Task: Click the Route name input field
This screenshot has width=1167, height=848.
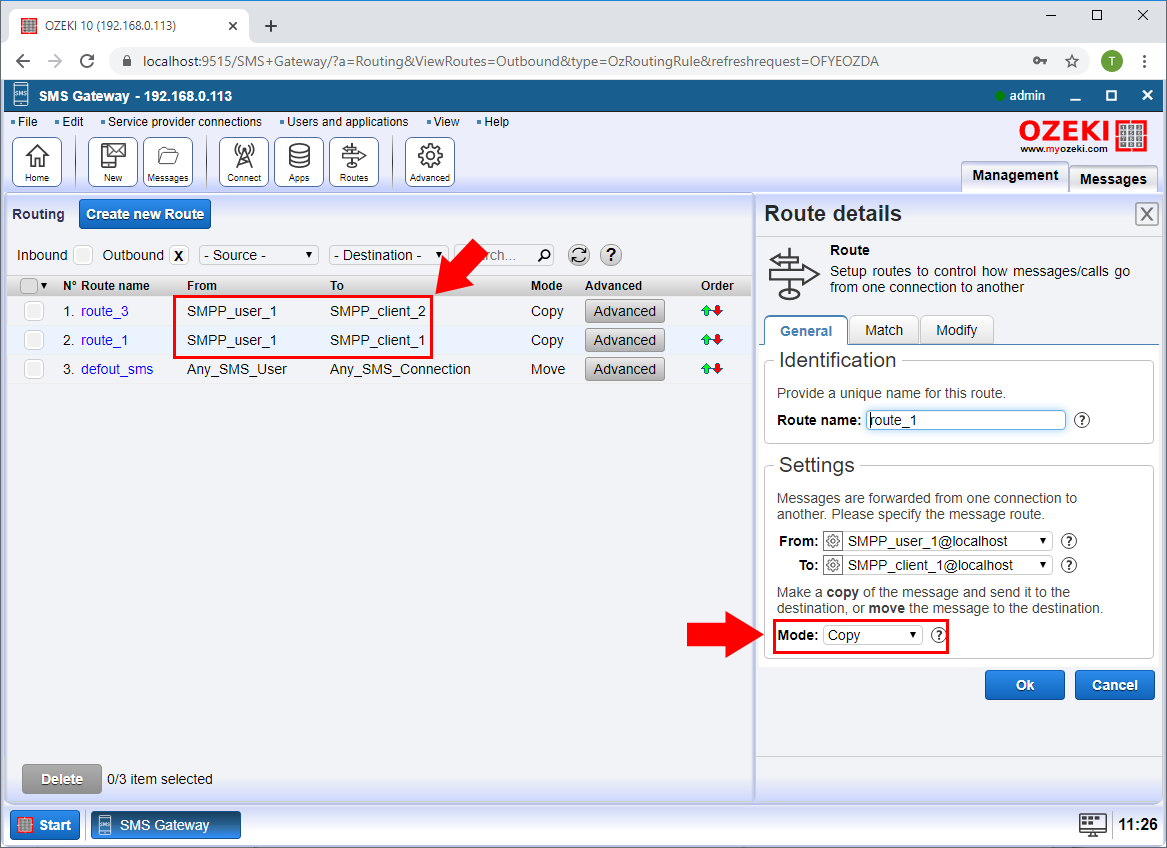Action: [x=966, y=421]
